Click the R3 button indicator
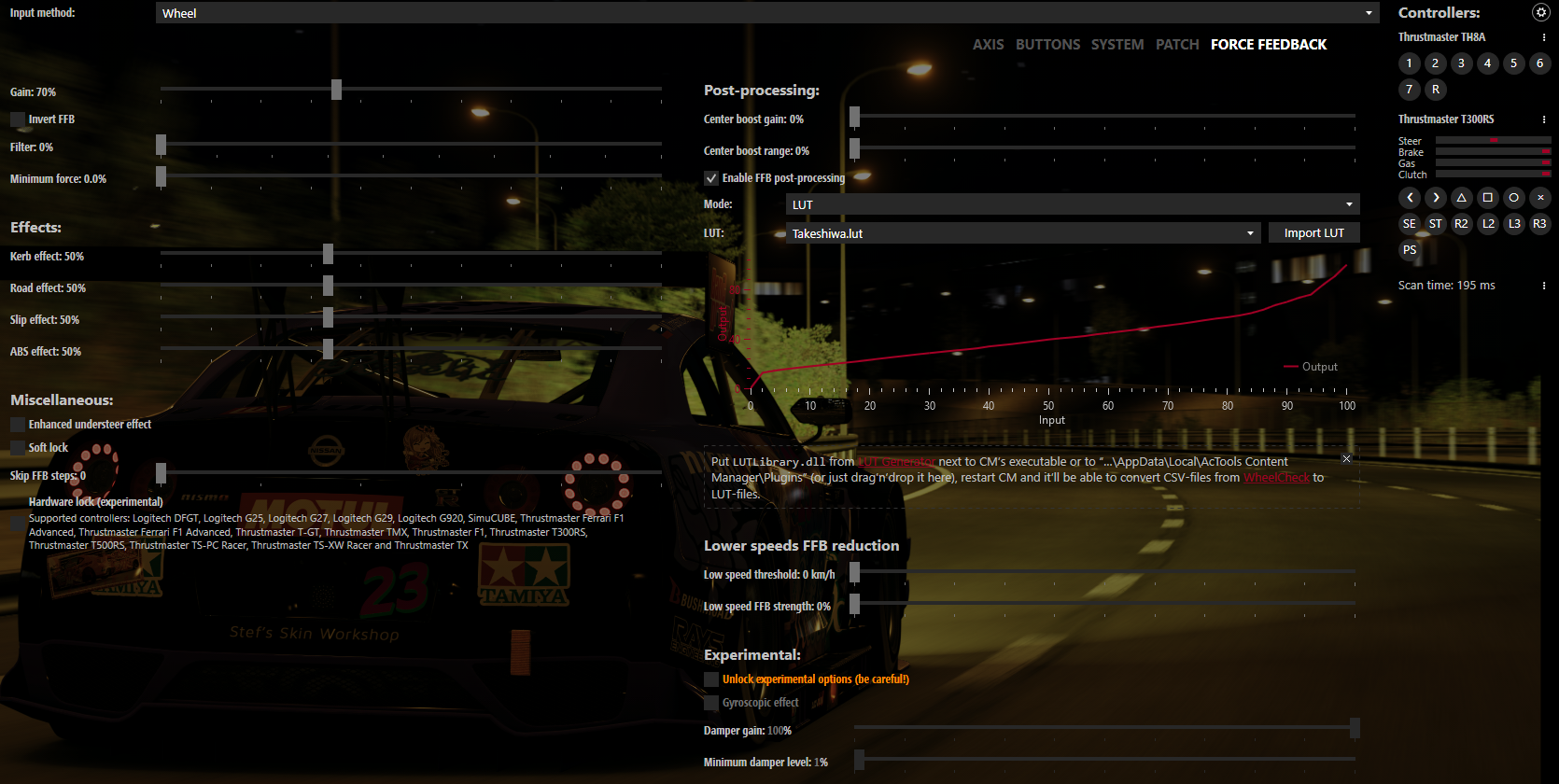The width and height of the screenshot is (1559, 784). [x=1540, y=224]
